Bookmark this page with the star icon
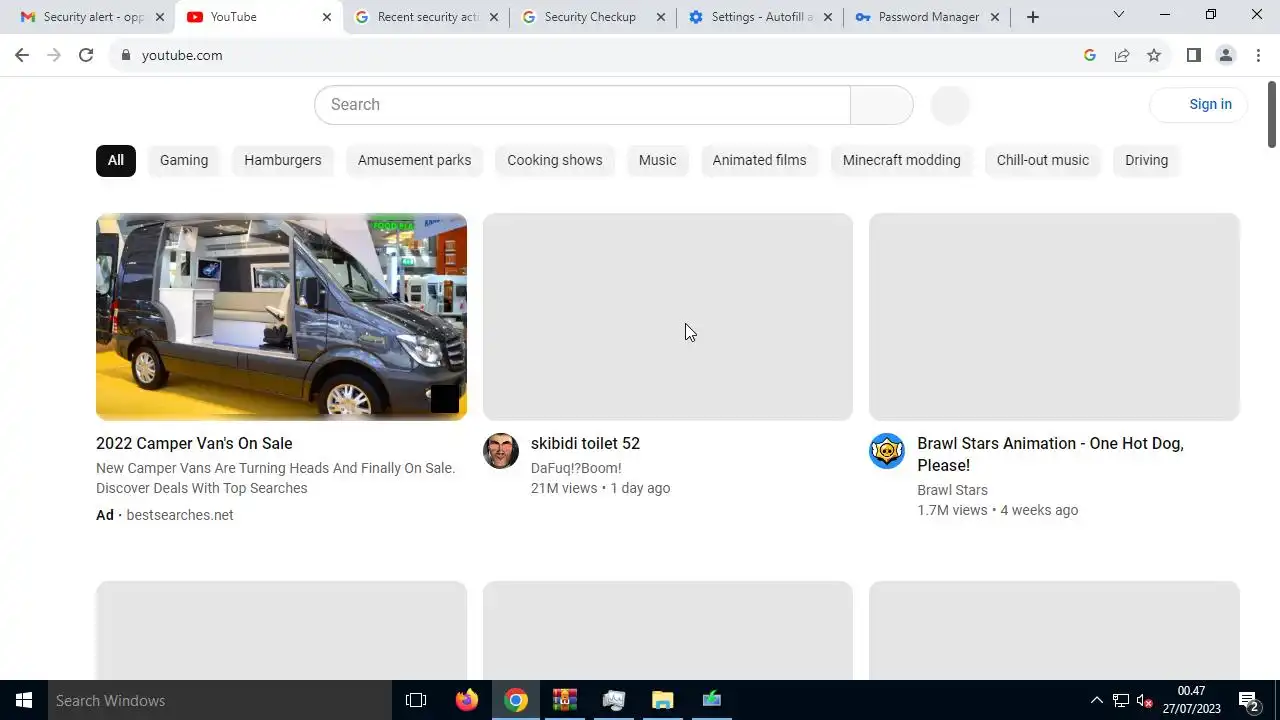 [x=1154, y=55]
